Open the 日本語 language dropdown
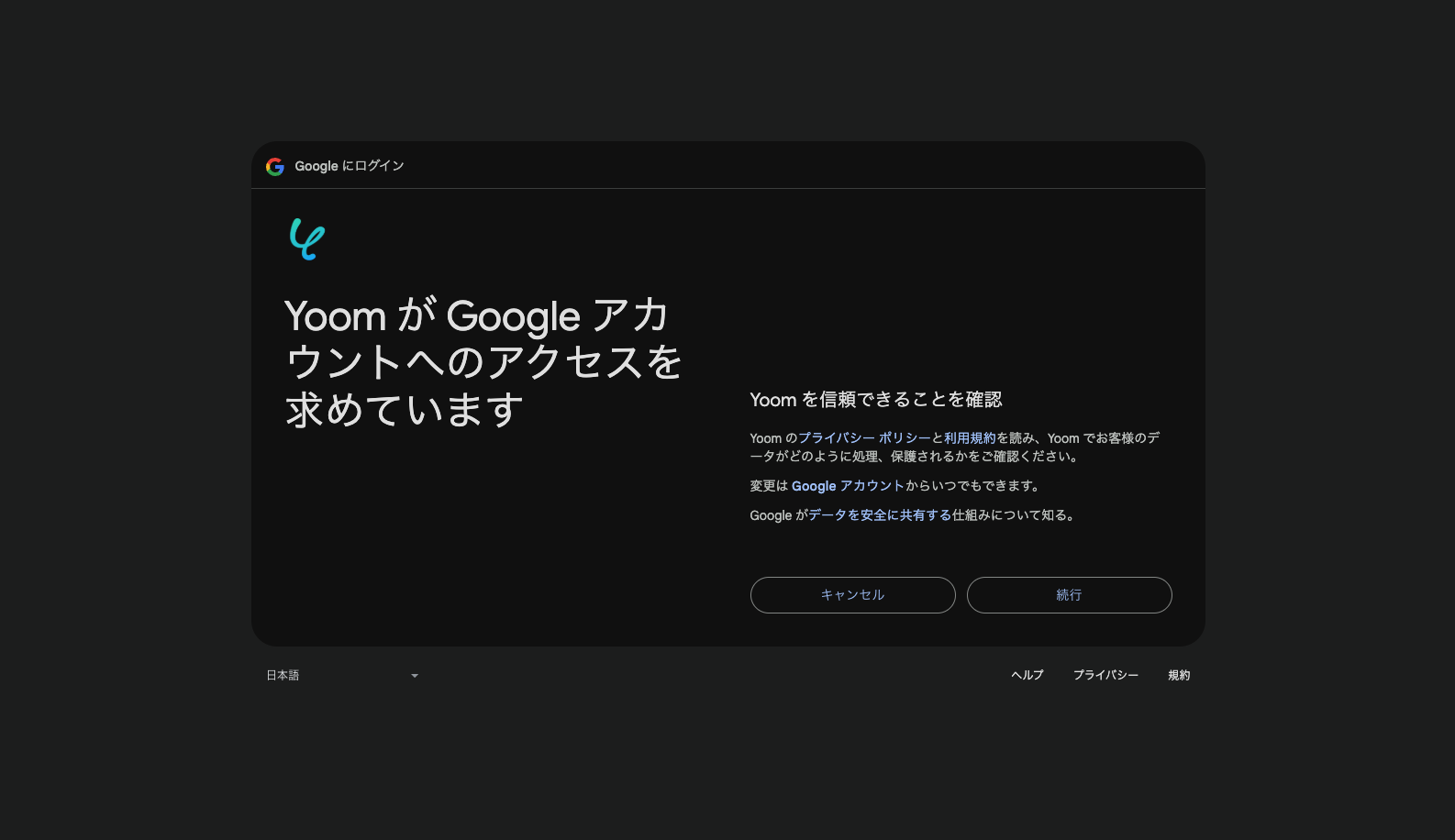 point(341,676)
